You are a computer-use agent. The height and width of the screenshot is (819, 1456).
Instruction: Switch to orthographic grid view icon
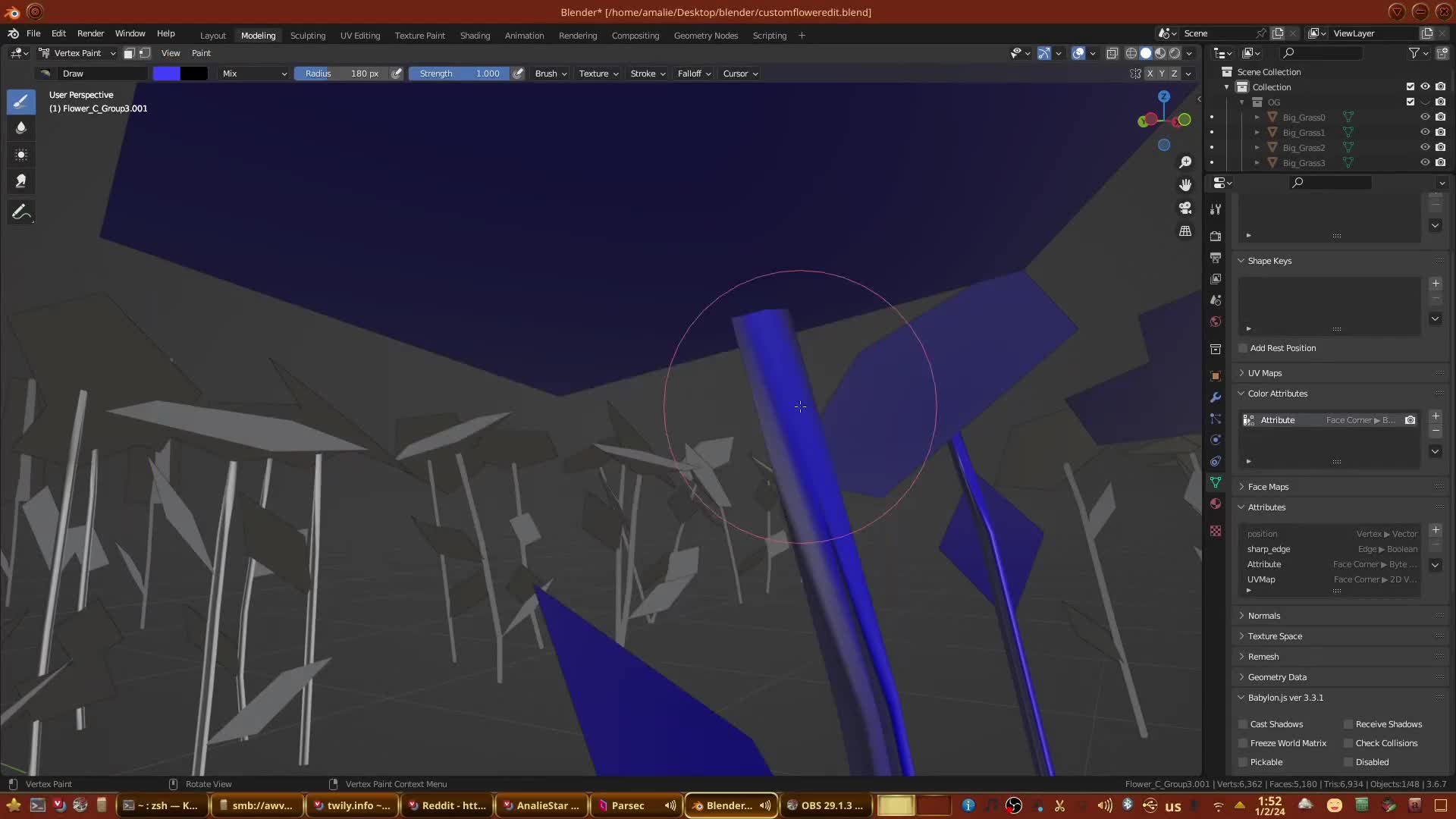click(1185, 231)
